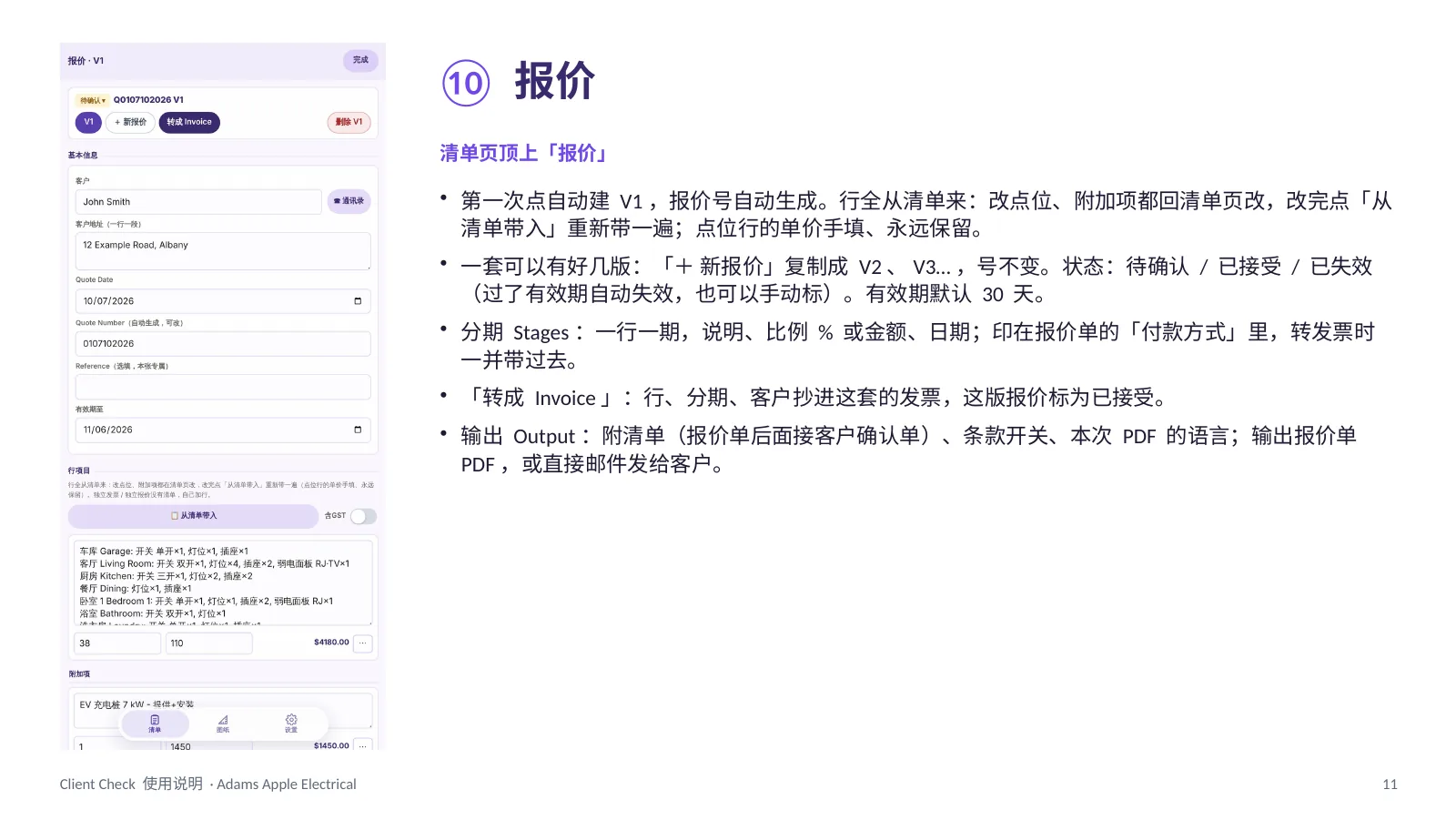Select the add-on total $1450.00

pyautogui.click(x=331, y=745)
